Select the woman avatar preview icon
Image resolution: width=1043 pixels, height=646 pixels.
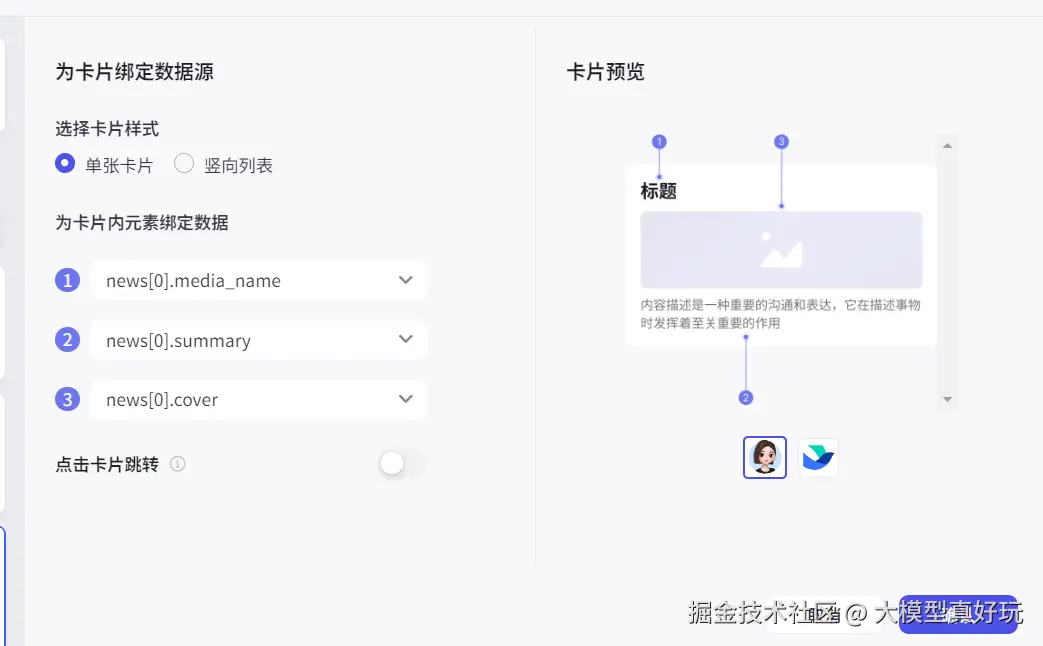coord(764,457)
